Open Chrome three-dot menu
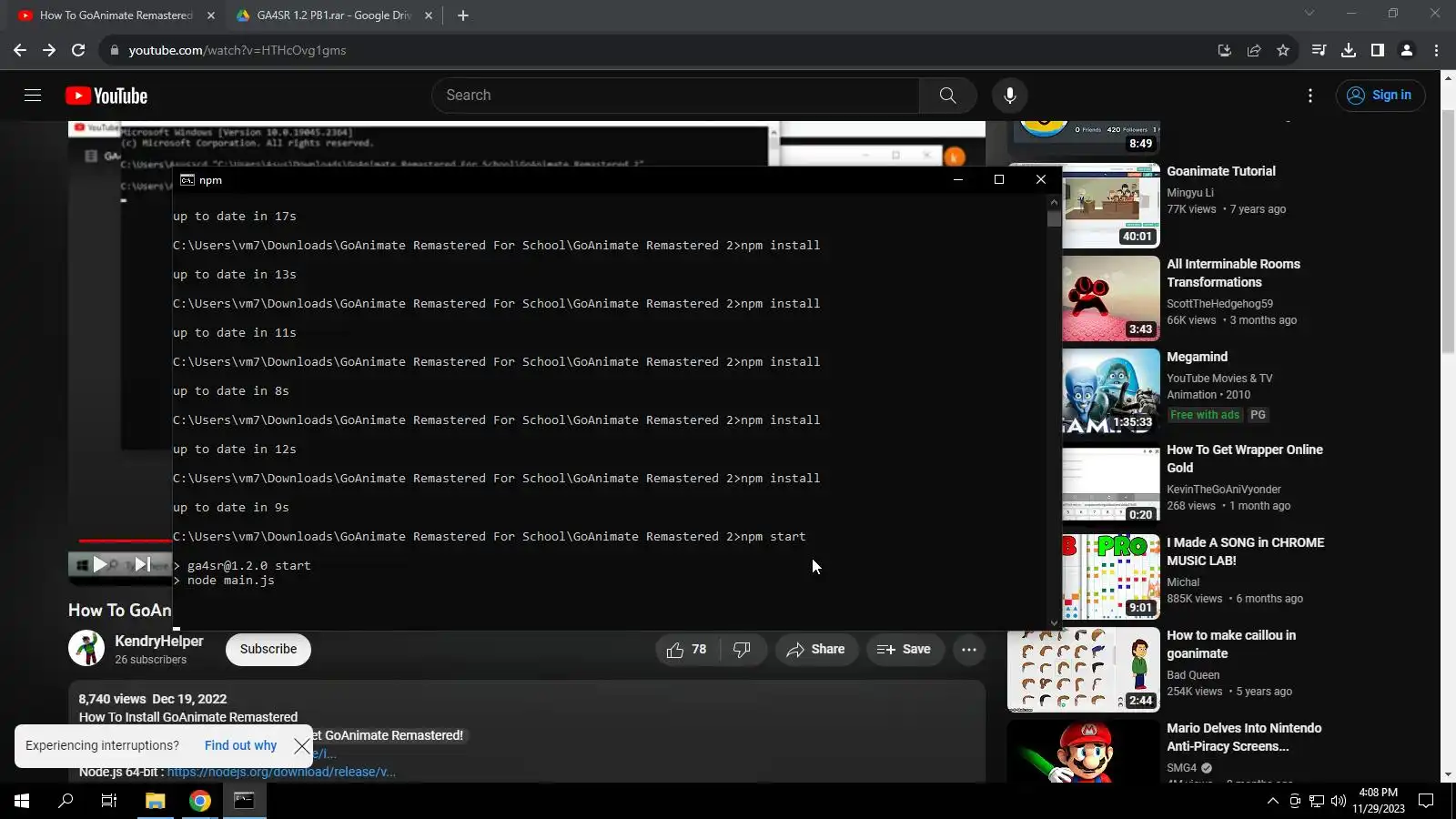 click(x=1436, y=50)
